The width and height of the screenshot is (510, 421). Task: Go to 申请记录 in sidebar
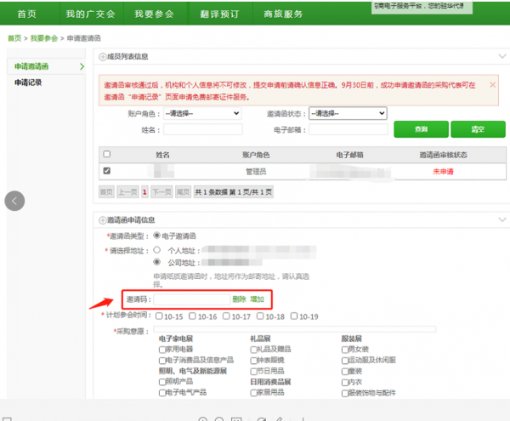[28, 82]
